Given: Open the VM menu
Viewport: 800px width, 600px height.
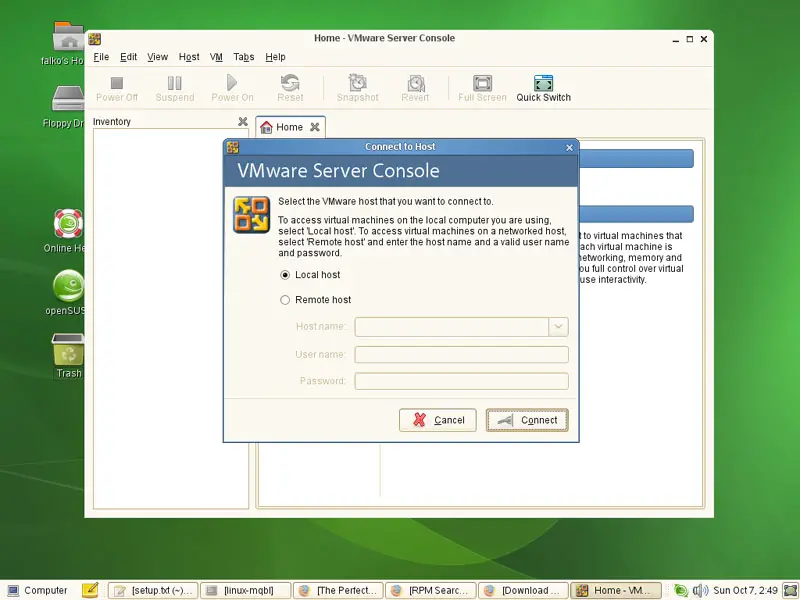Looking at the screenshot, I should 216,57.
